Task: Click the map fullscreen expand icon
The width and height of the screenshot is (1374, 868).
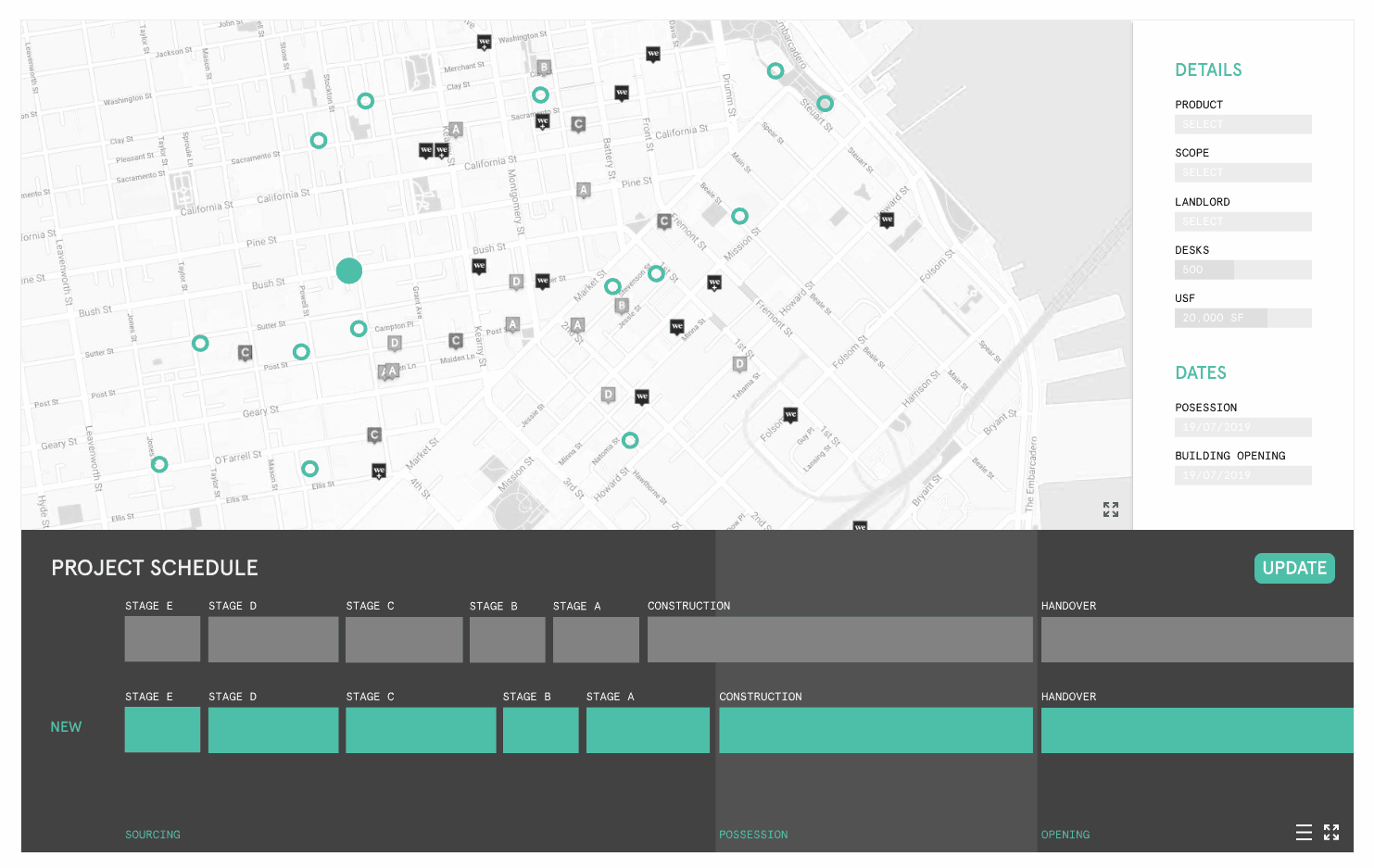Action: pos(1109,509)
